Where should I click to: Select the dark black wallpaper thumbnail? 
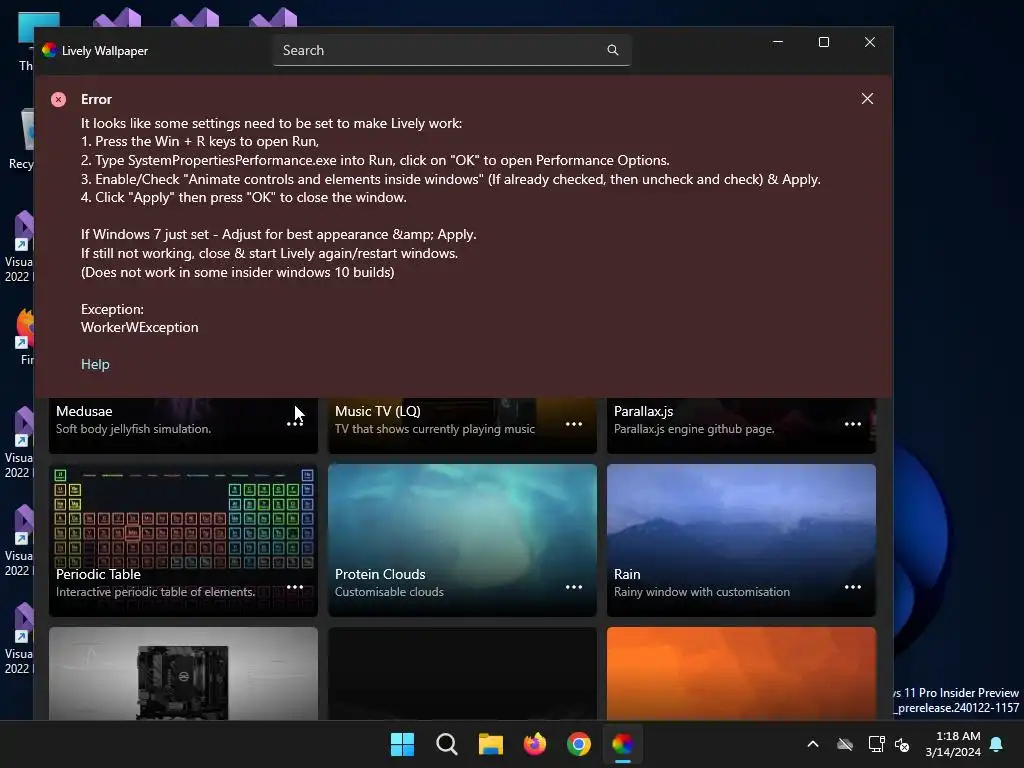(x=462, y=674)
